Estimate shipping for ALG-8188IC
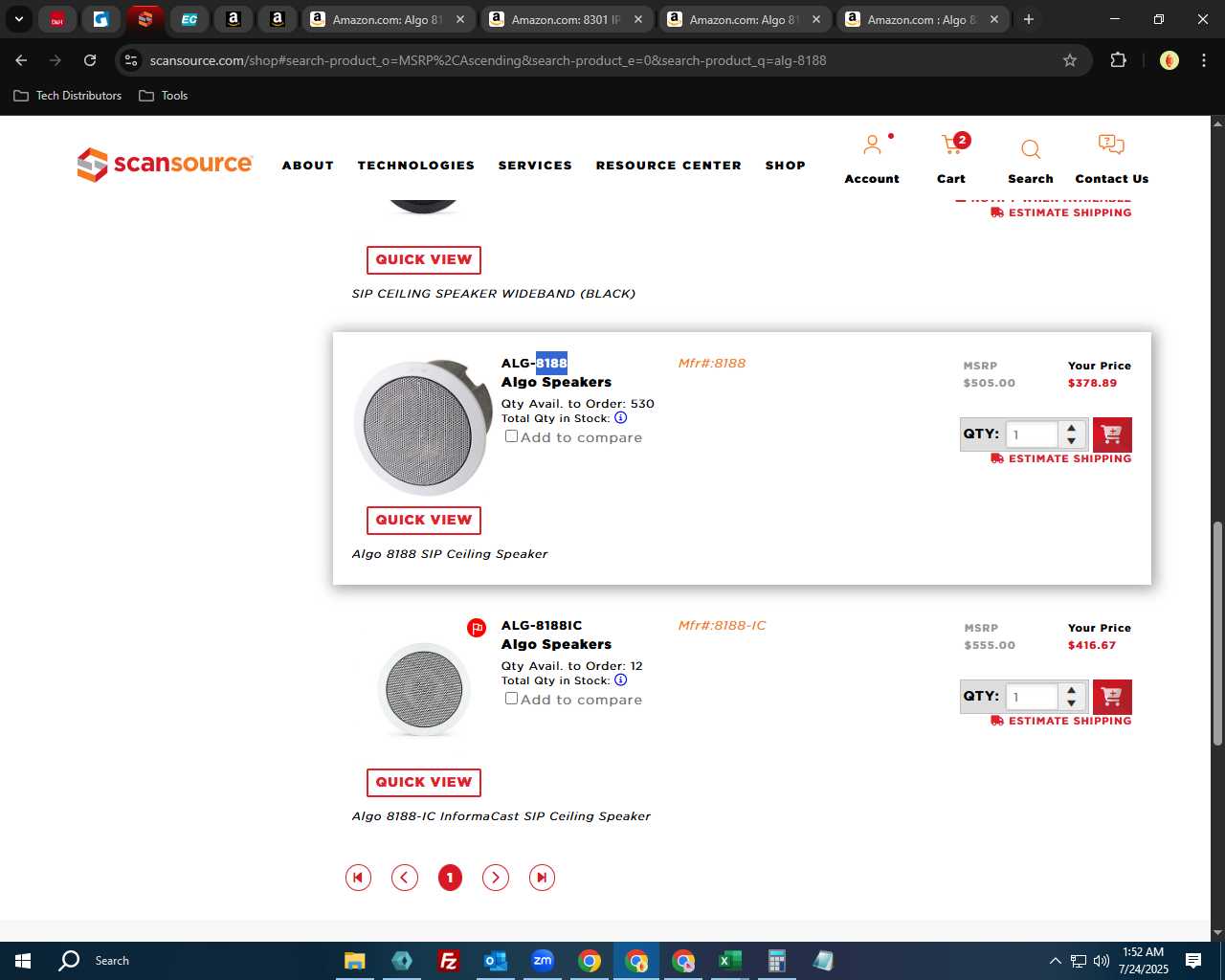The height and width of the screenshot is (980, 1225). coord(1061,721)
